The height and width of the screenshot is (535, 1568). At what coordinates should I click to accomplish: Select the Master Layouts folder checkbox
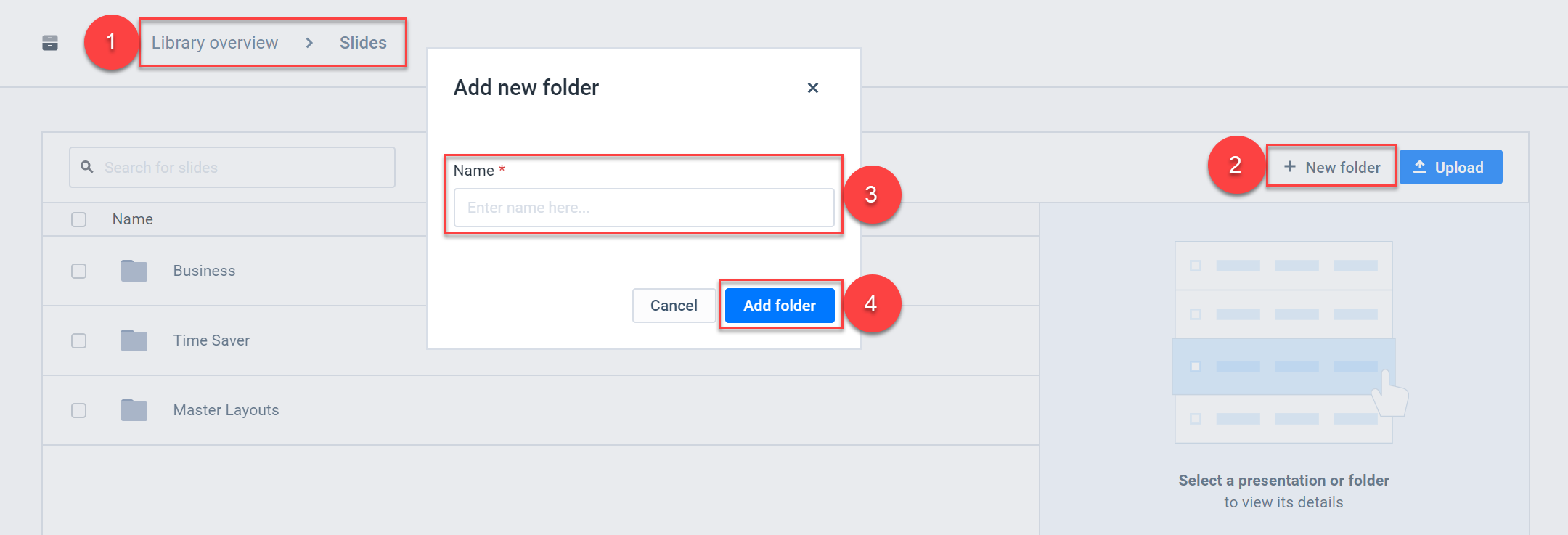(79, 410)
